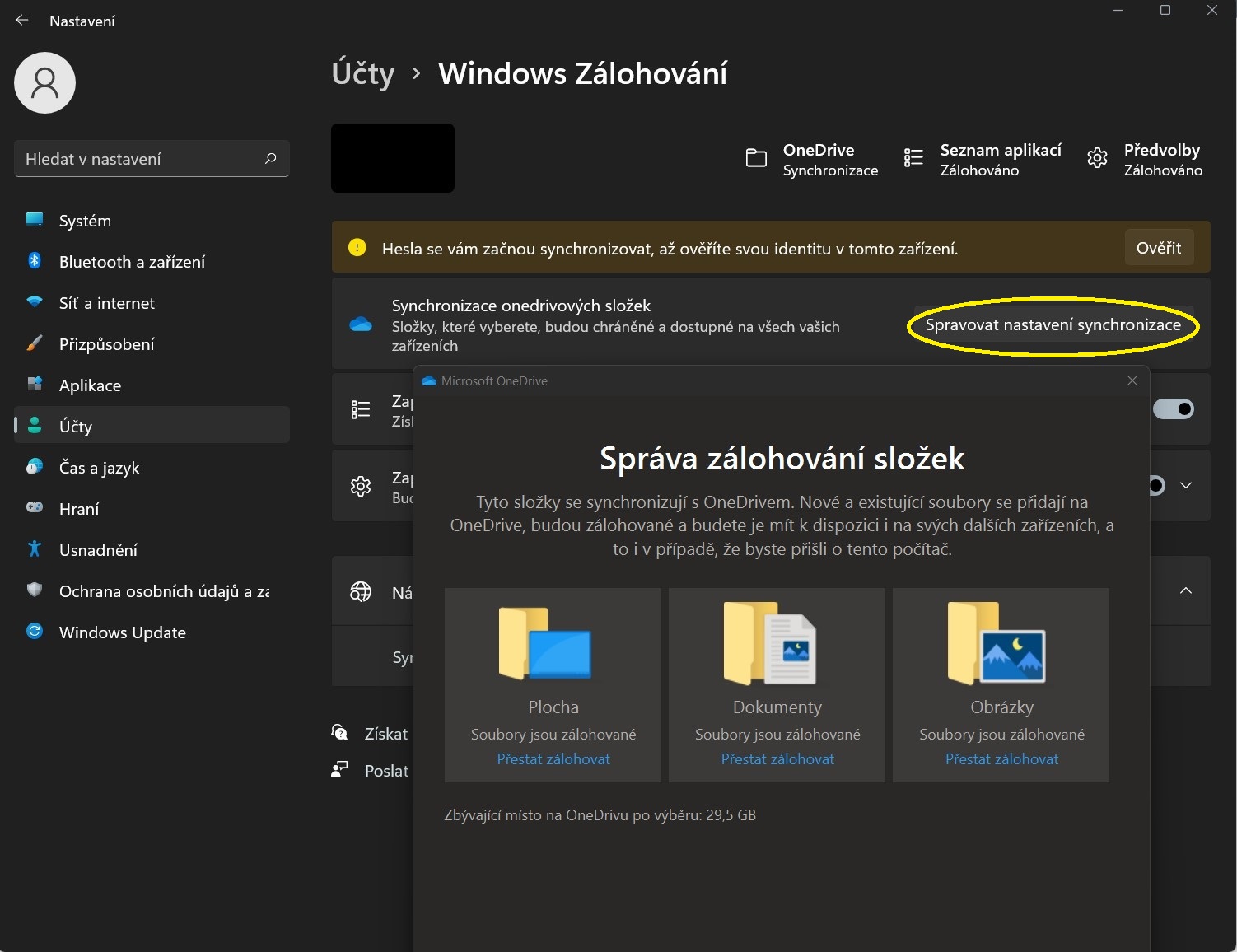Open Síť a internet settings
This screenshot has height=952, width=1237.
tap(106, 303)
